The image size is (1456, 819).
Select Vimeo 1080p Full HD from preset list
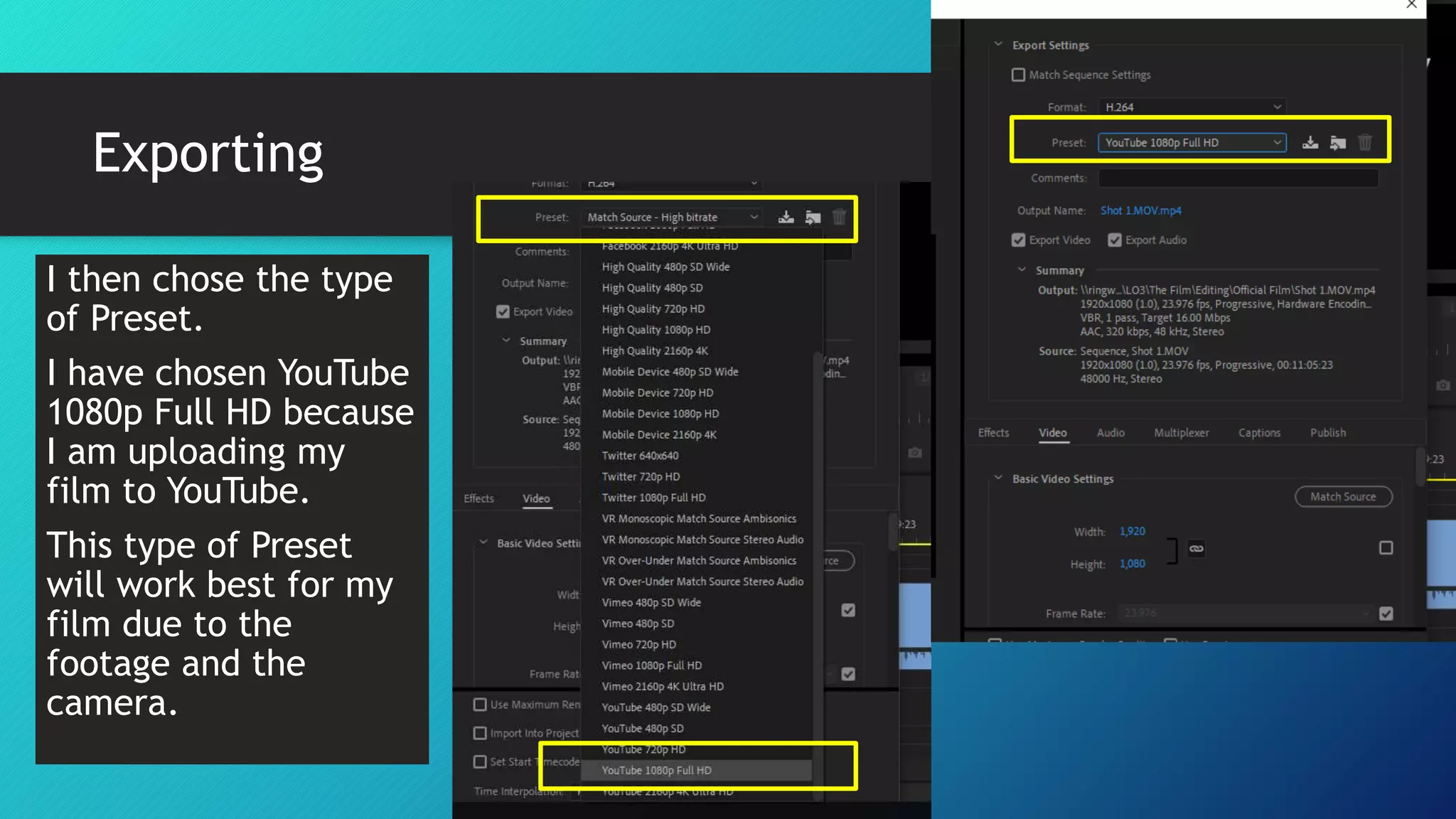pos(651,665)
